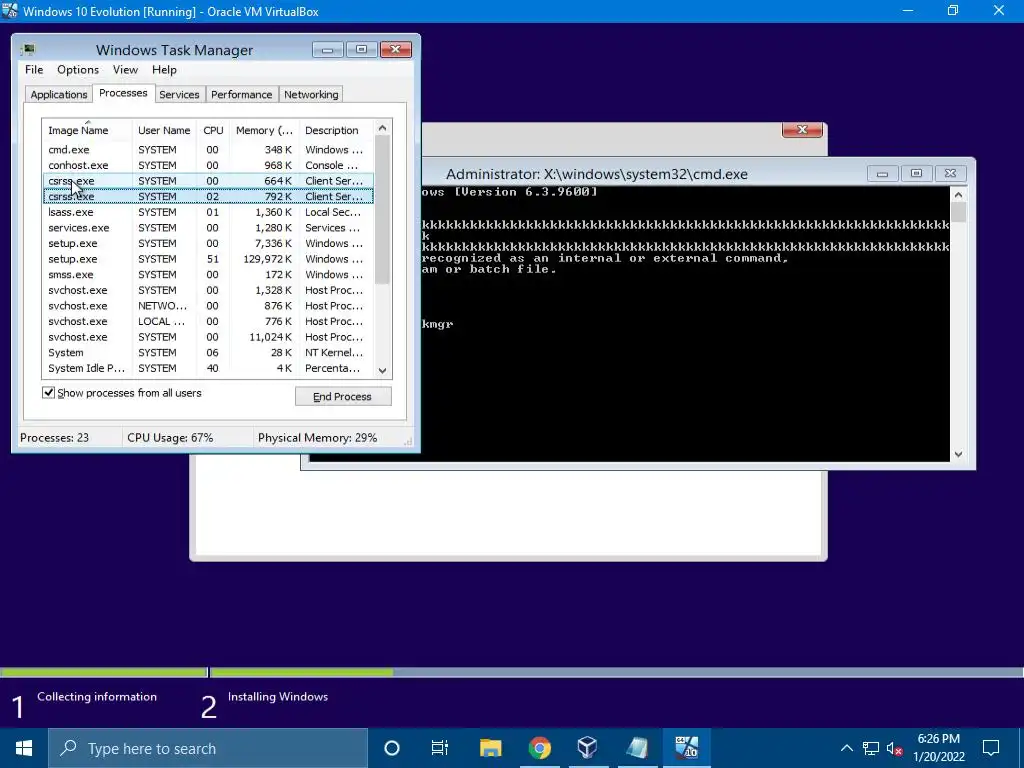Select the svchost.exe row with LOCAL user

(208, 321)
